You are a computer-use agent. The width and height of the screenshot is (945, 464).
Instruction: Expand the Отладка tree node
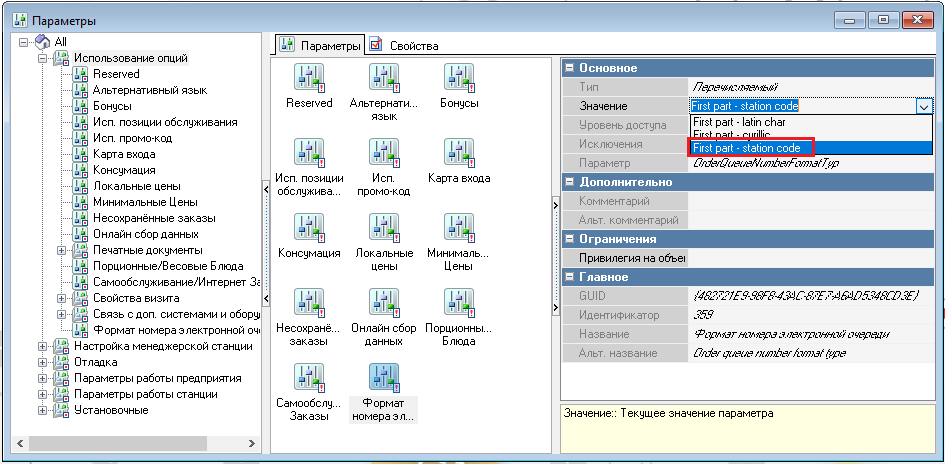(x=43, y=362)
